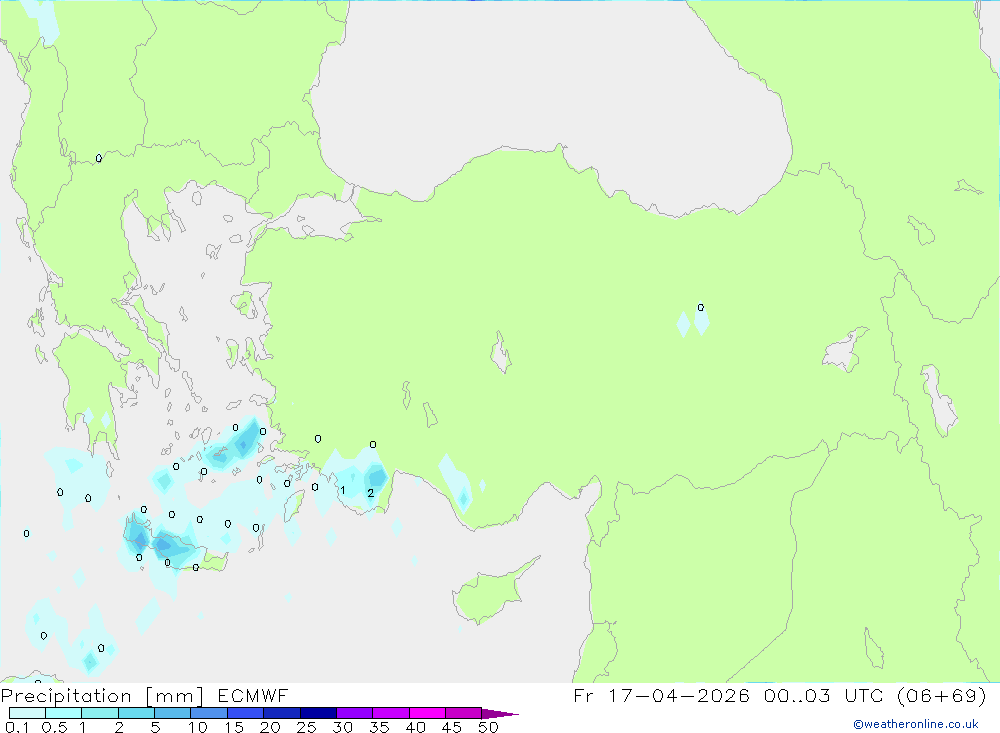Click the lightest cyan 0.1–0.5 legend swatch
Screen dimensions: 1000x733
[x=27, y=713]
